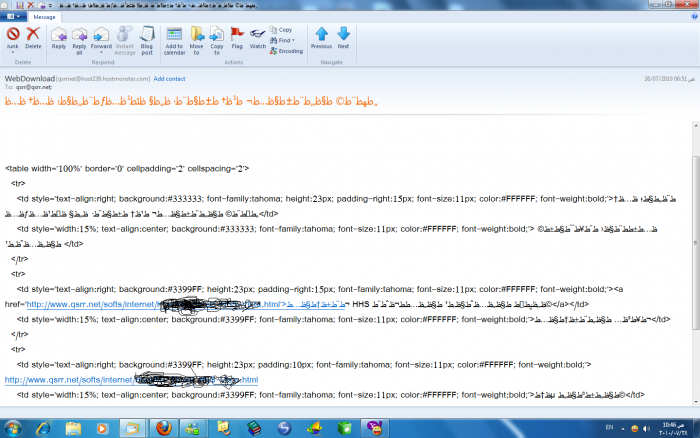This screenshot has width=700, height=438.
Task: Click the Junk icon in the ribbon
Action: [x=13, y=37]
